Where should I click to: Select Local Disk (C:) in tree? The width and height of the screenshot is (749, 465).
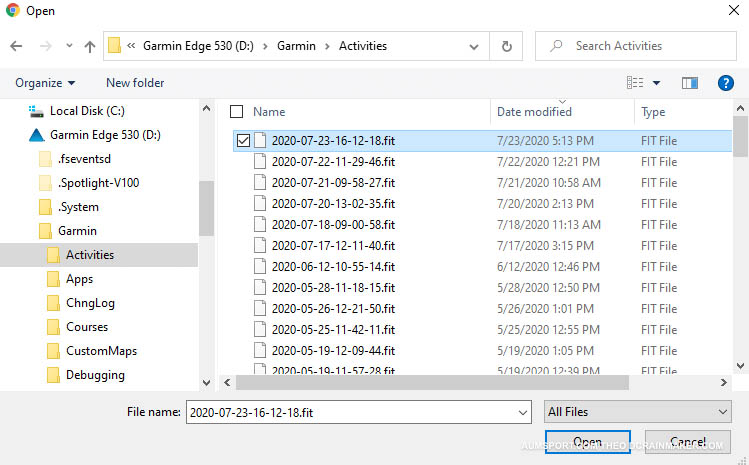87,111
